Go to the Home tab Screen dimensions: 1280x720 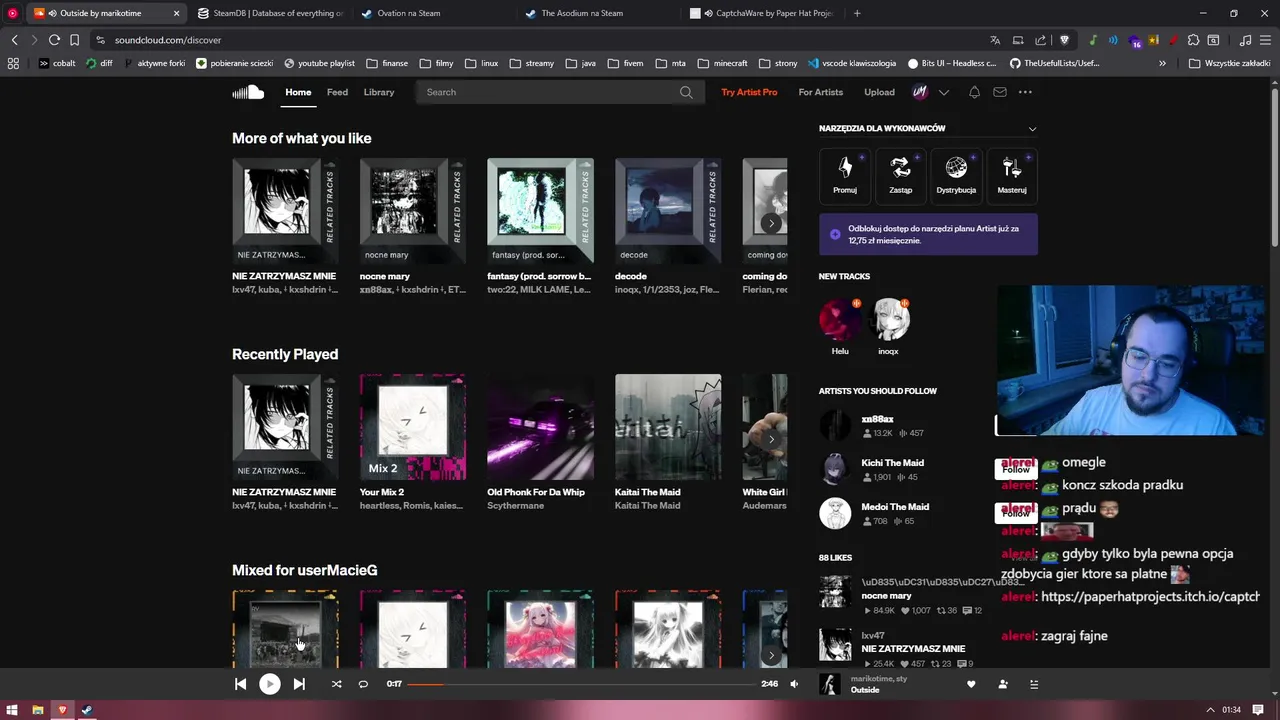click(x=298, y=92)
